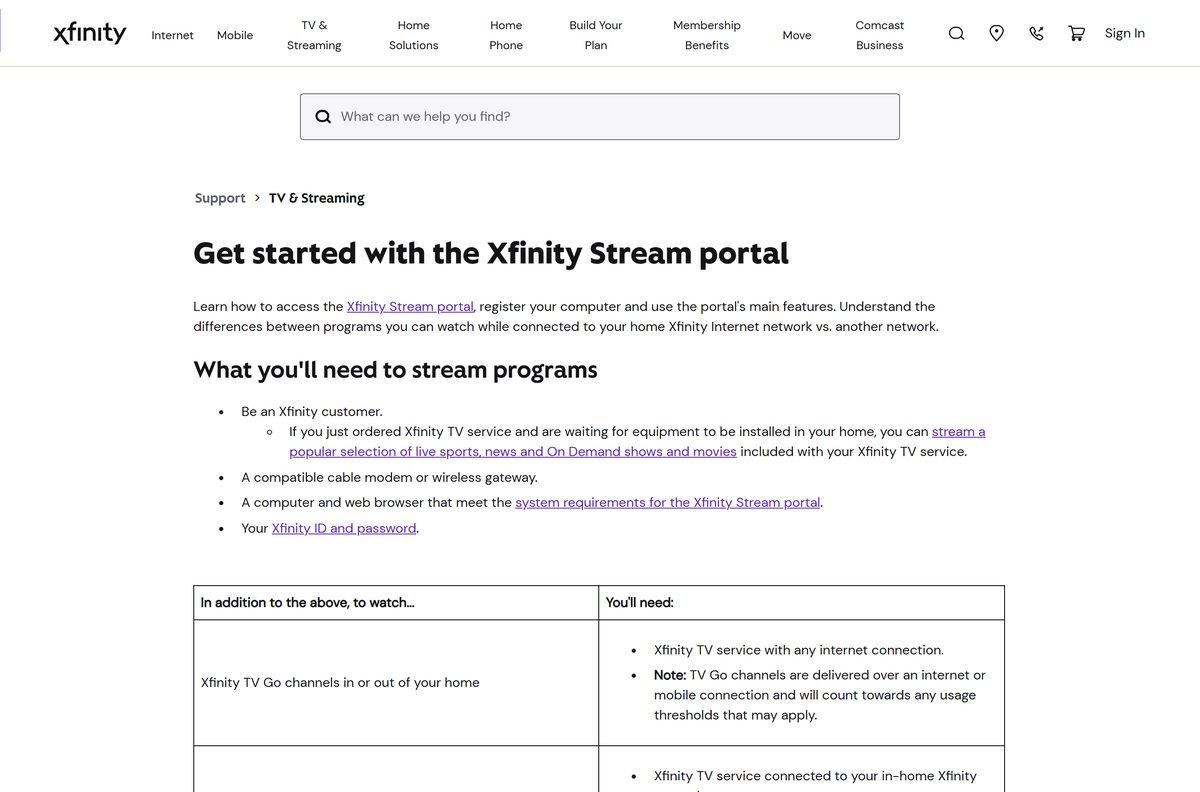Click 'In addition to the above, to watch...' header cell

coord(396,603)
